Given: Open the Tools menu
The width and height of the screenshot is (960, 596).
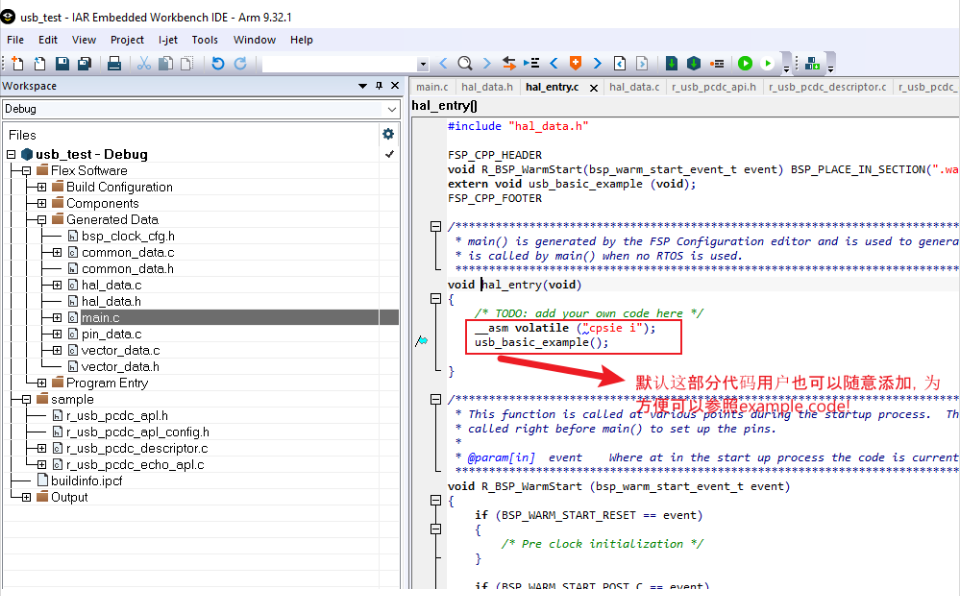Looking at the screenshot, I should click(204, 40).
